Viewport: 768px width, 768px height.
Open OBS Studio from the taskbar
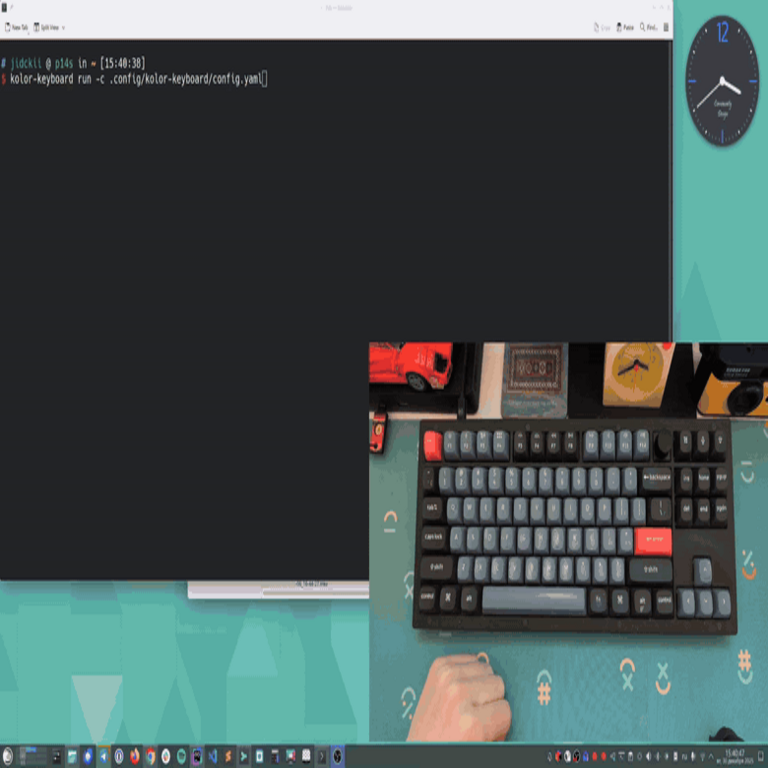tap(337, 757)
